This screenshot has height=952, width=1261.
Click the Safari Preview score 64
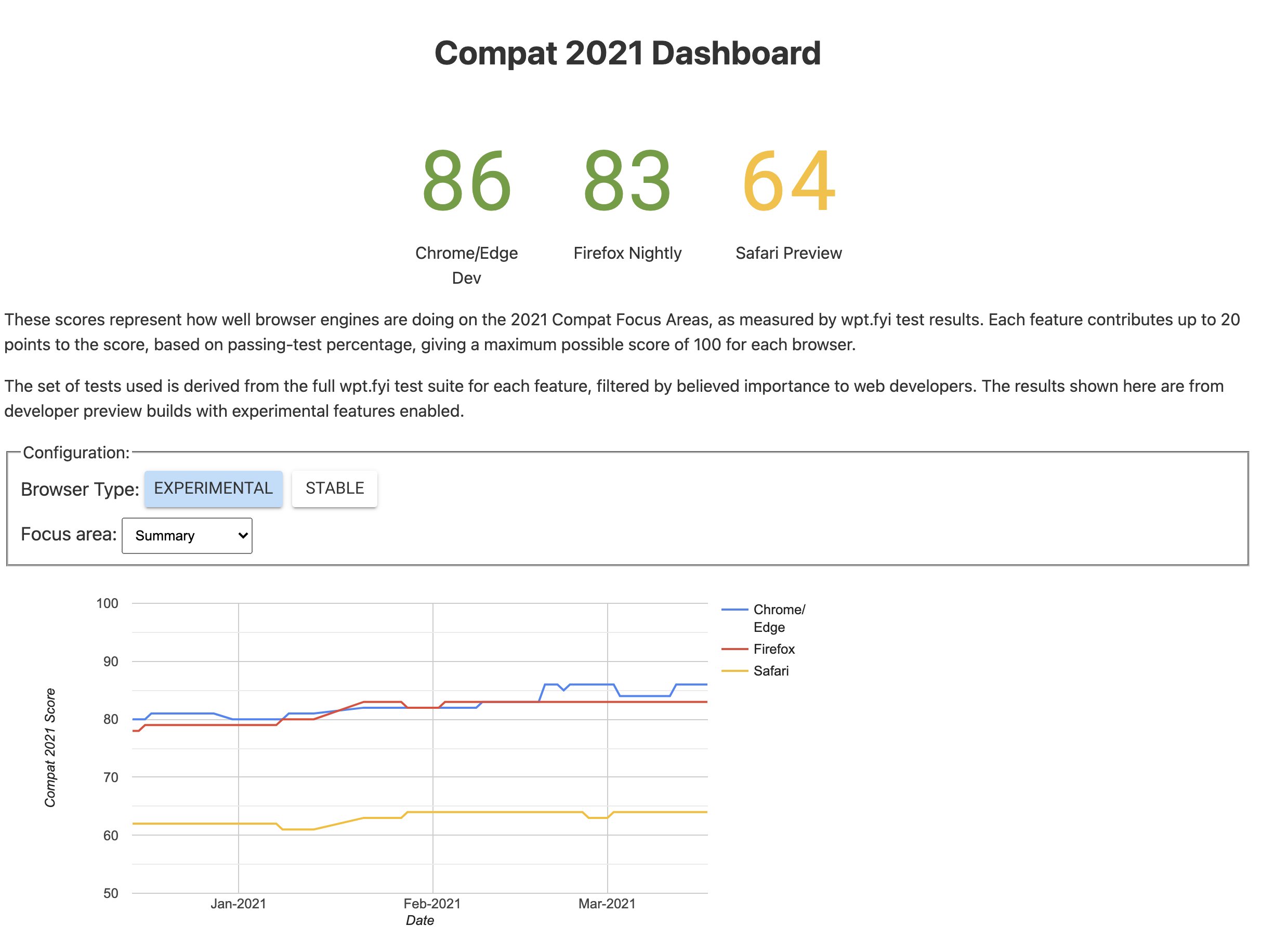(x=789, y=181)
